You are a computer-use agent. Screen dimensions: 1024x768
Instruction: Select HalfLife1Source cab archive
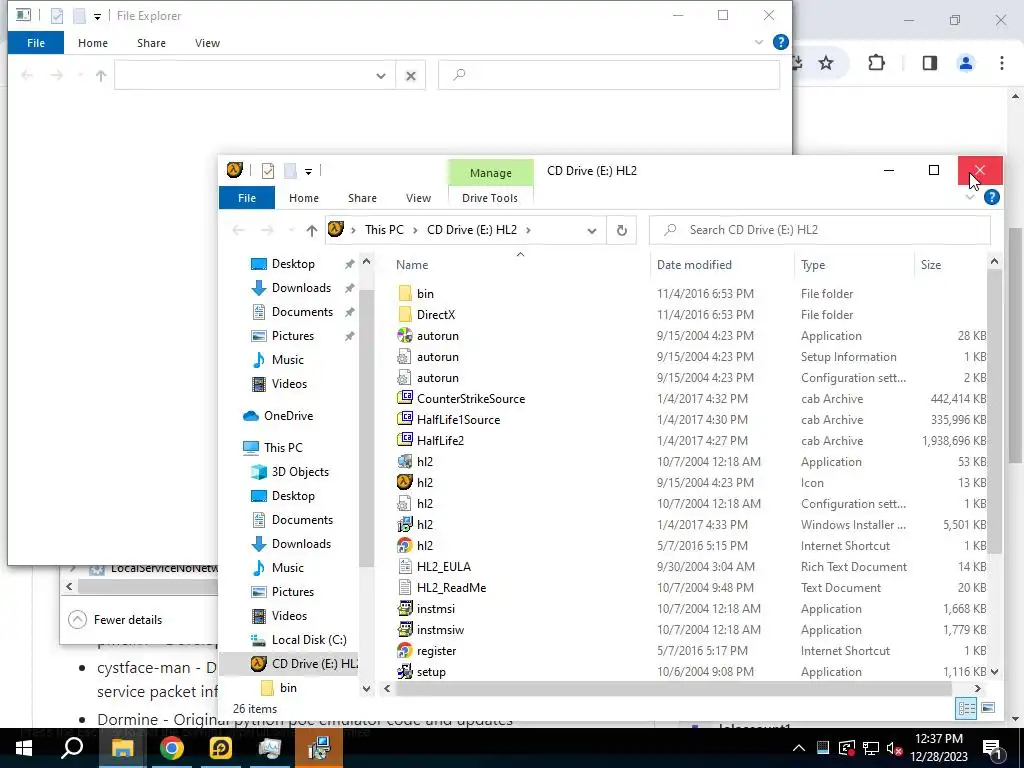point(458,419)
